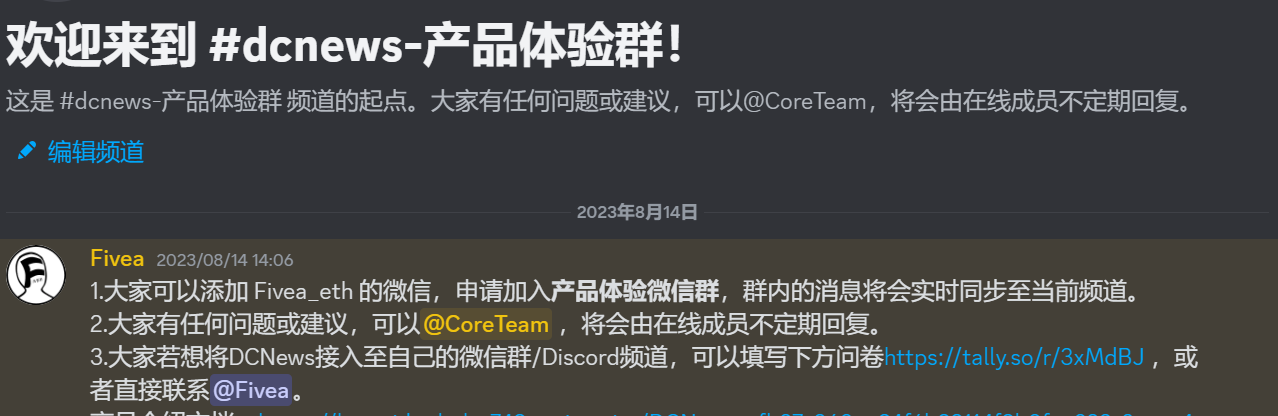
Task: Open Fivea's round profile avatar
Action: 36,274
